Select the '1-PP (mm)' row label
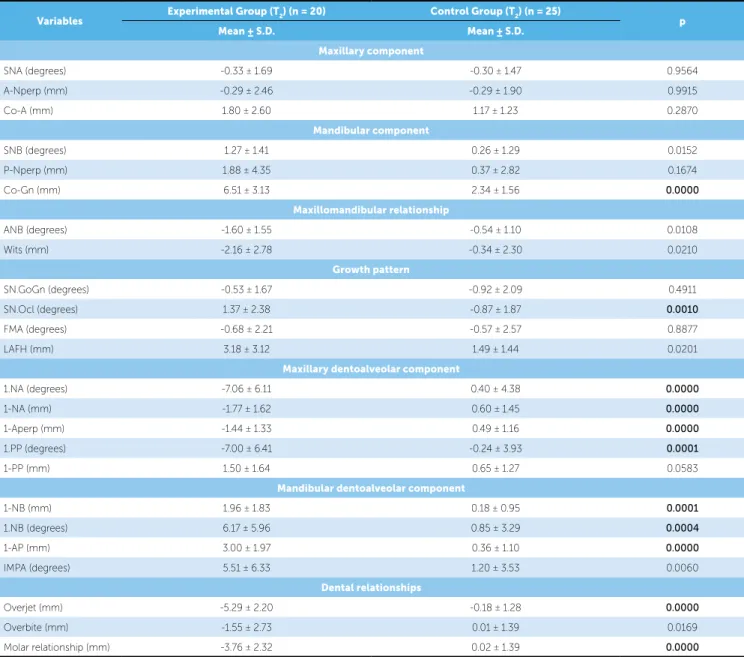This screenshot has height=657, width=744. 27,468
